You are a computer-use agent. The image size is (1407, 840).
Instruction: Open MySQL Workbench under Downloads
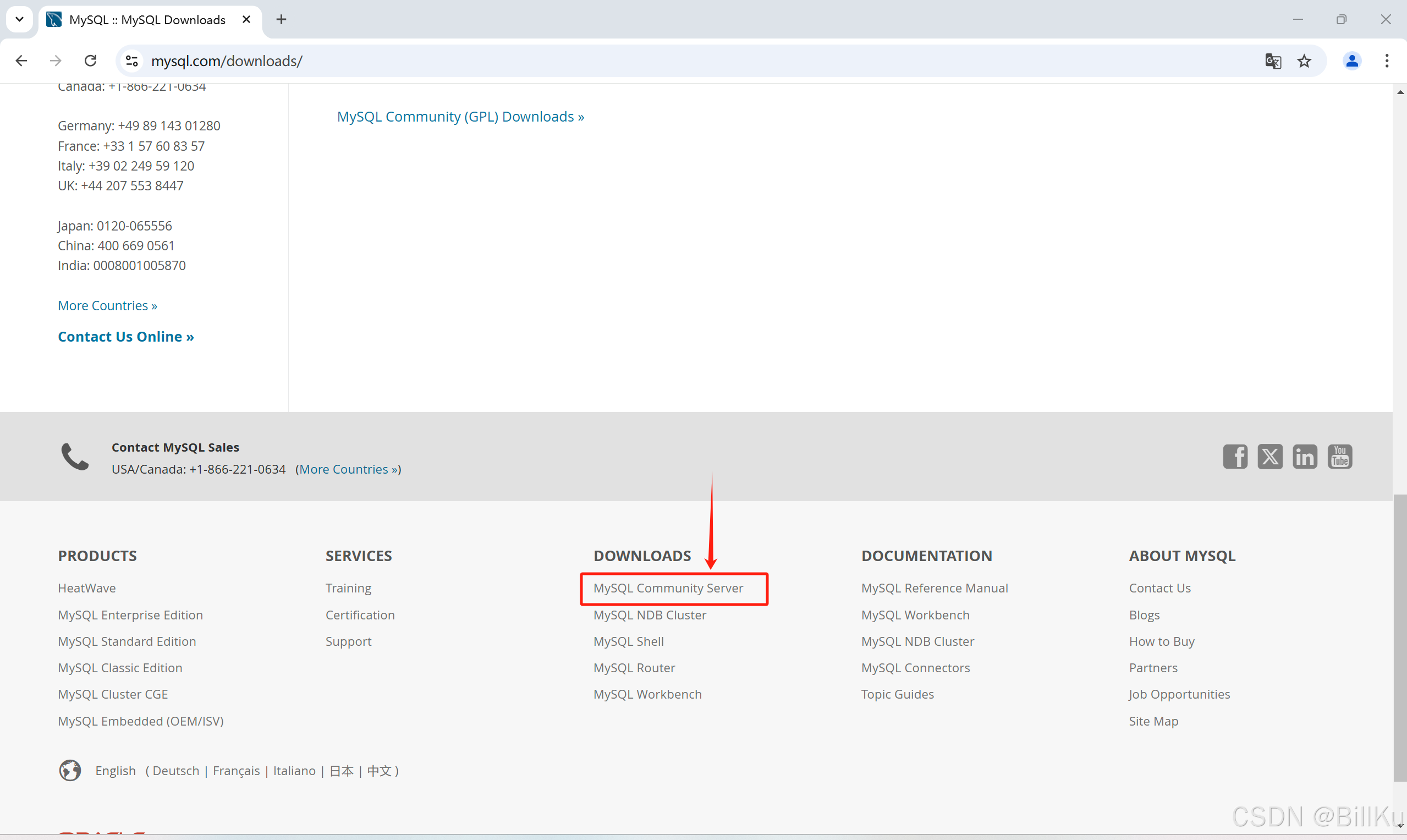click(x=647, y=695)
